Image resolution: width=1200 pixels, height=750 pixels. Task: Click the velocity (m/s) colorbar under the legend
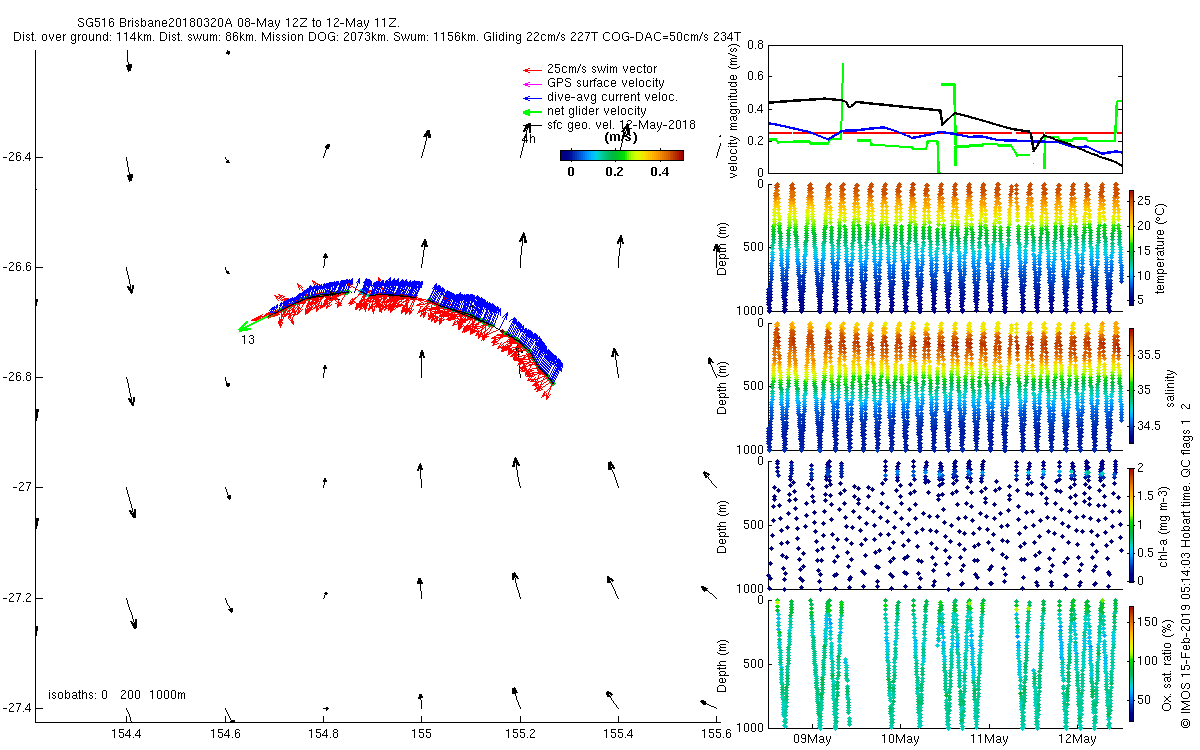click(x=621, y=155)
